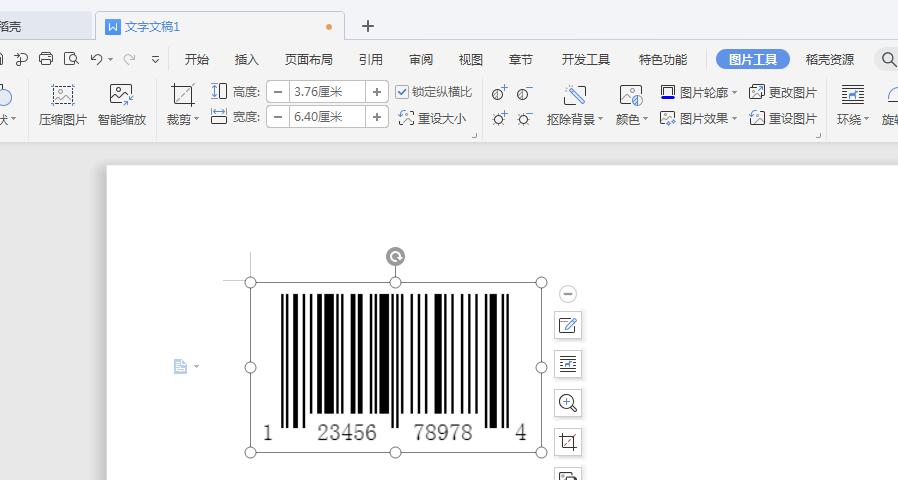Viewport: 898px width, 480px height.
Task: Open the 裁剪 dropdown arrow
Action: [196, 119]
